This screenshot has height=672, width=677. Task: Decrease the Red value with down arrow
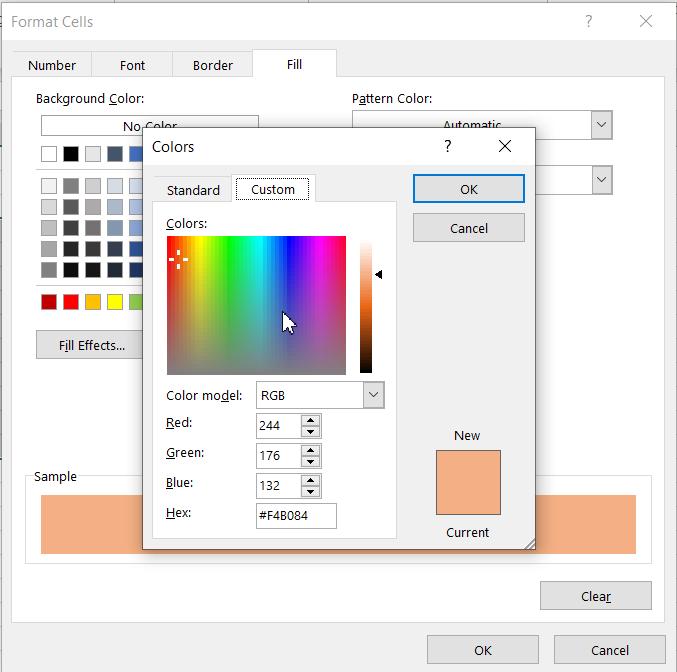311,432
